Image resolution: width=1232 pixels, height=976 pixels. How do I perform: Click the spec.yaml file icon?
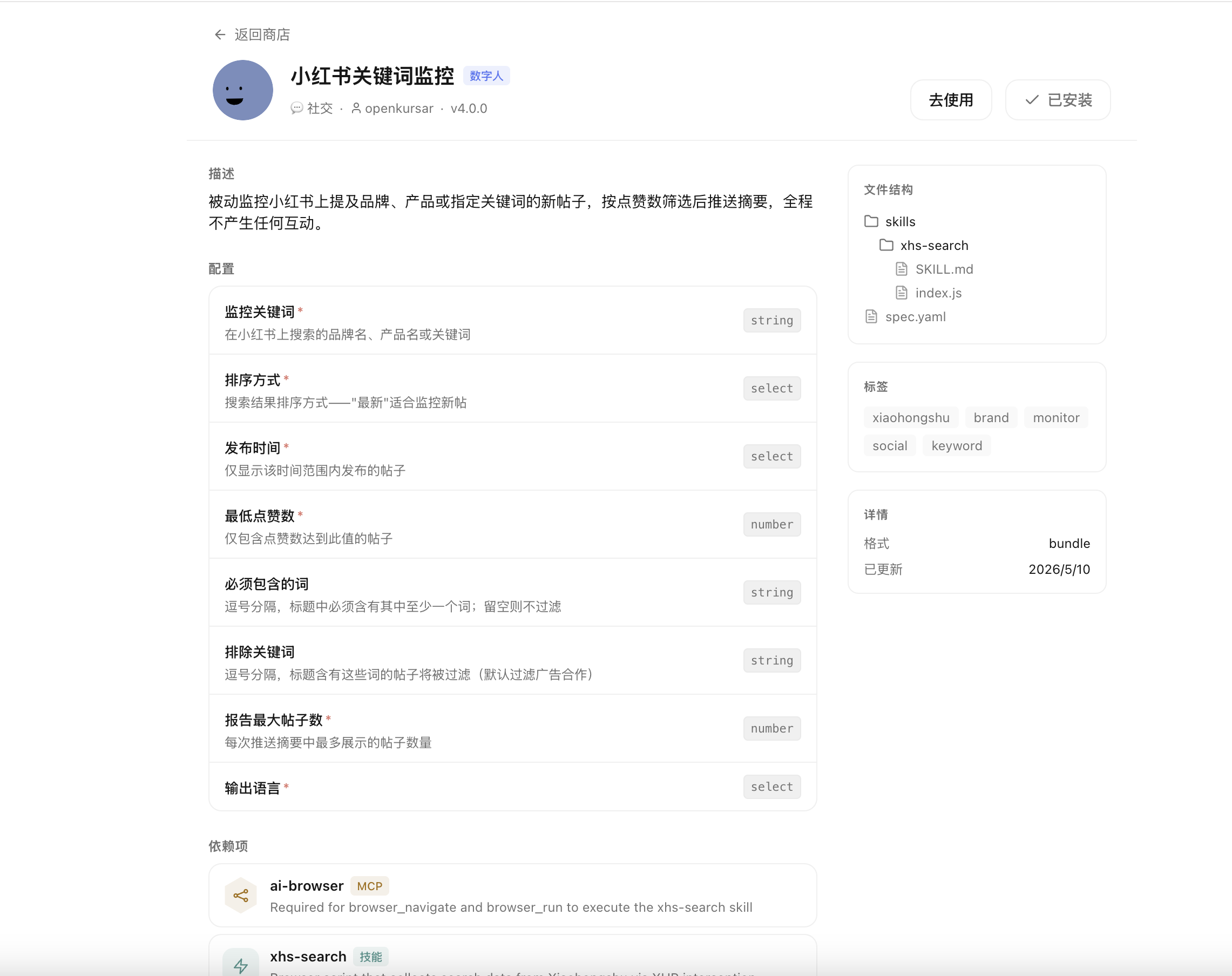[871, 316]
